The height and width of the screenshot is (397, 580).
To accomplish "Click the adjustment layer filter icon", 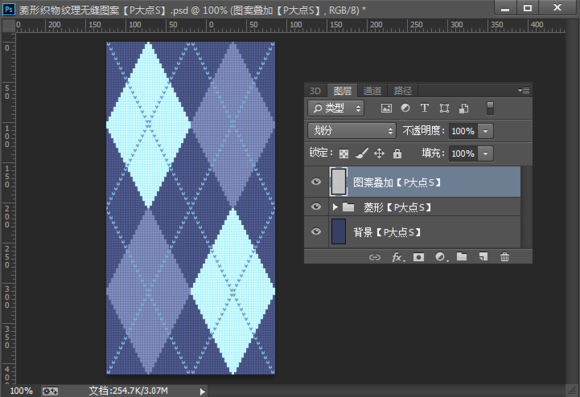I will [x=405, y=108].
